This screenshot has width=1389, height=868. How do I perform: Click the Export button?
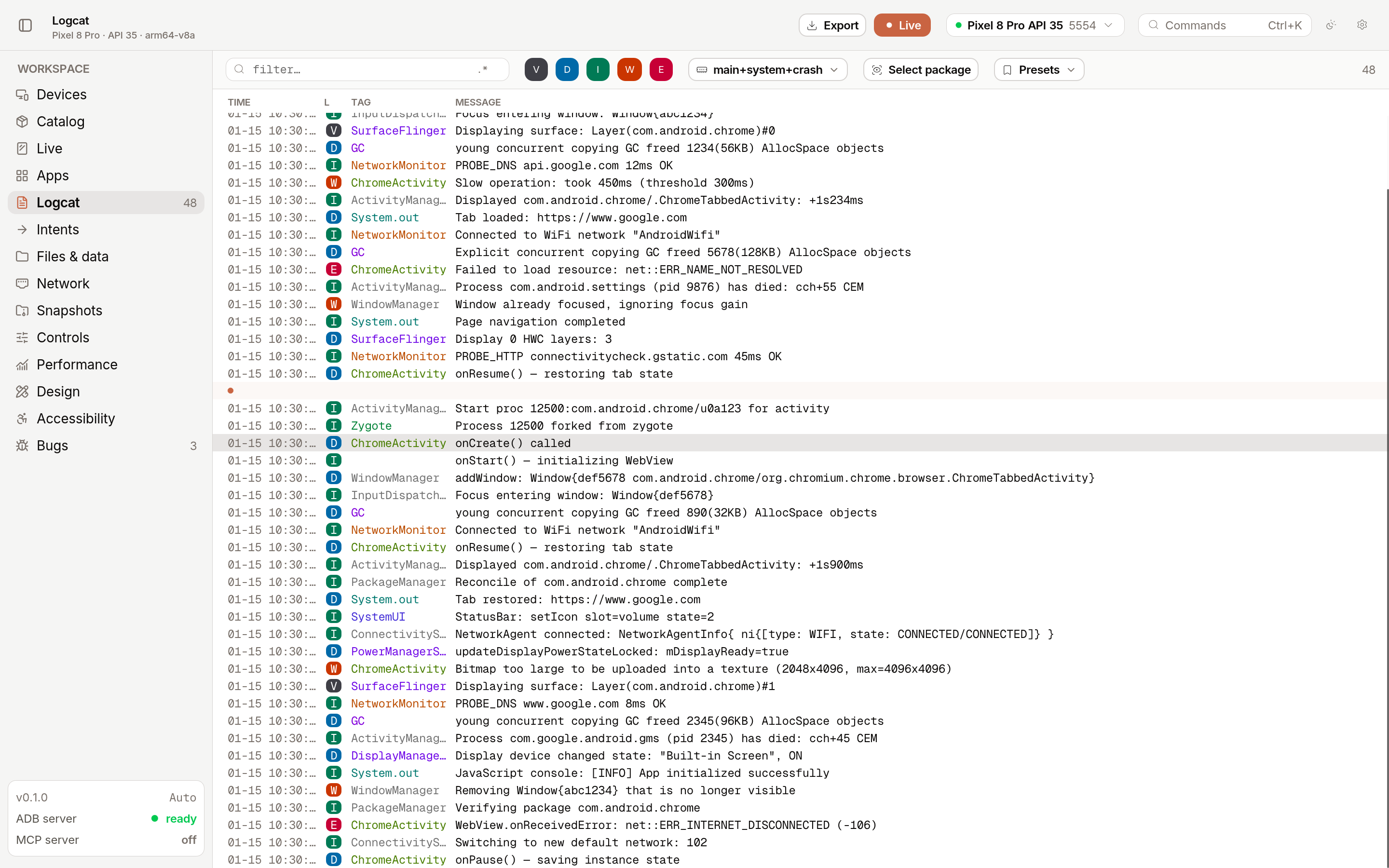pyautogui.click(x=831, y=25)
